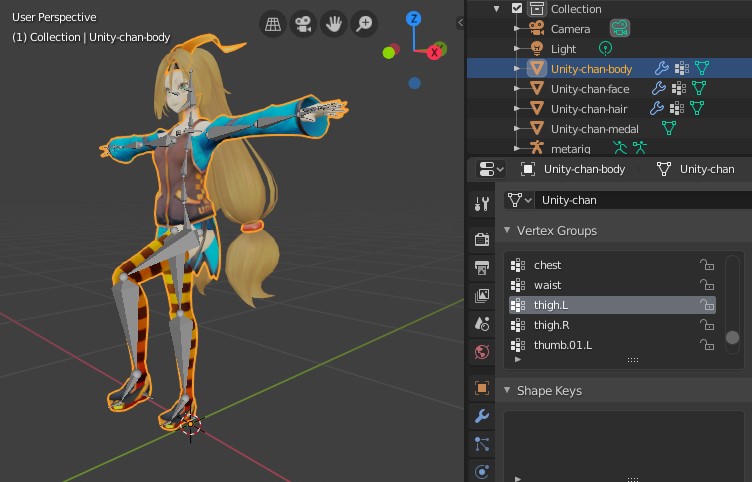Expand the Unity-chan-hair outliner entry

pos(517,109)
